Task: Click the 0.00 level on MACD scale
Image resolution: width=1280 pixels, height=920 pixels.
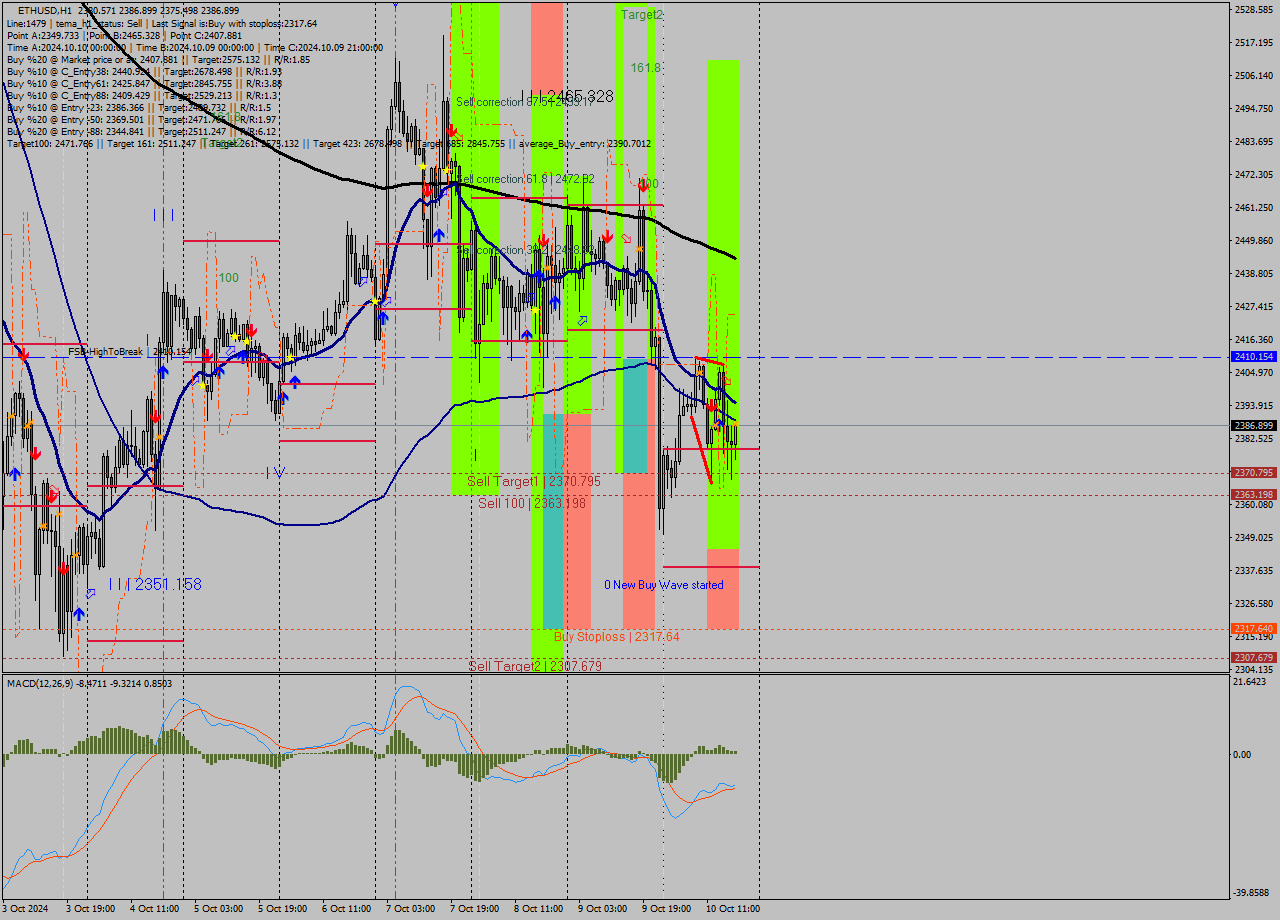Action: click(1243, 755)
